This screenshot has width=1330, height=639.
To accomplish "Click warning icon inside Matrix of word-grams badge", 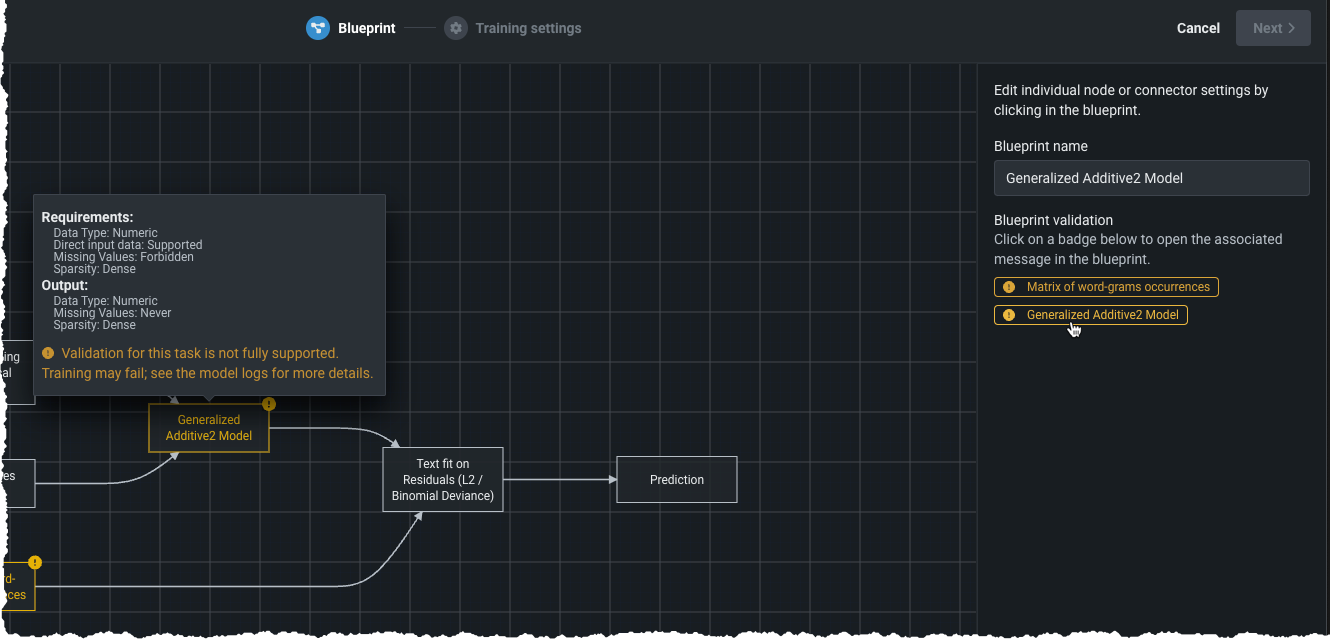I will click(x=1009, y=287).
